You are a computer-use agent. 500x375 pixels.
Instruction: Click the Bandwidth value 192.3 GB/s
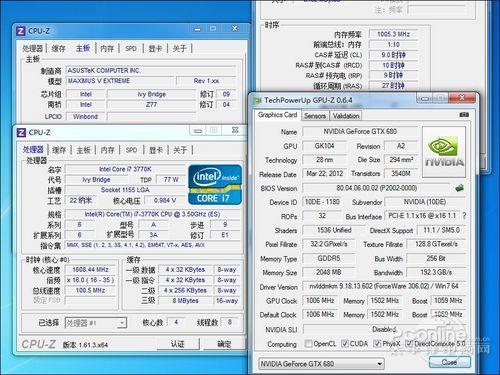point(436,272)
